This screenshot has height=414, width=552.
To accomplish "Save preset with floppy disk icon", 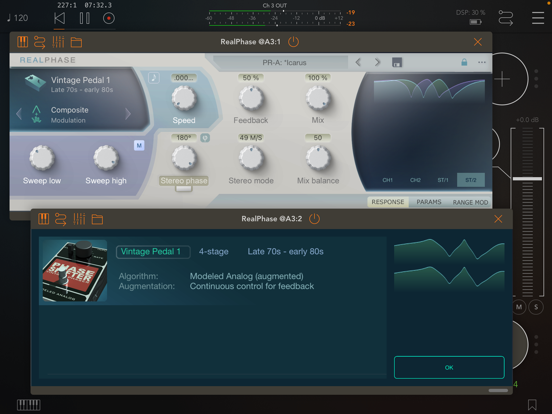I will click(x=397, y=63).
